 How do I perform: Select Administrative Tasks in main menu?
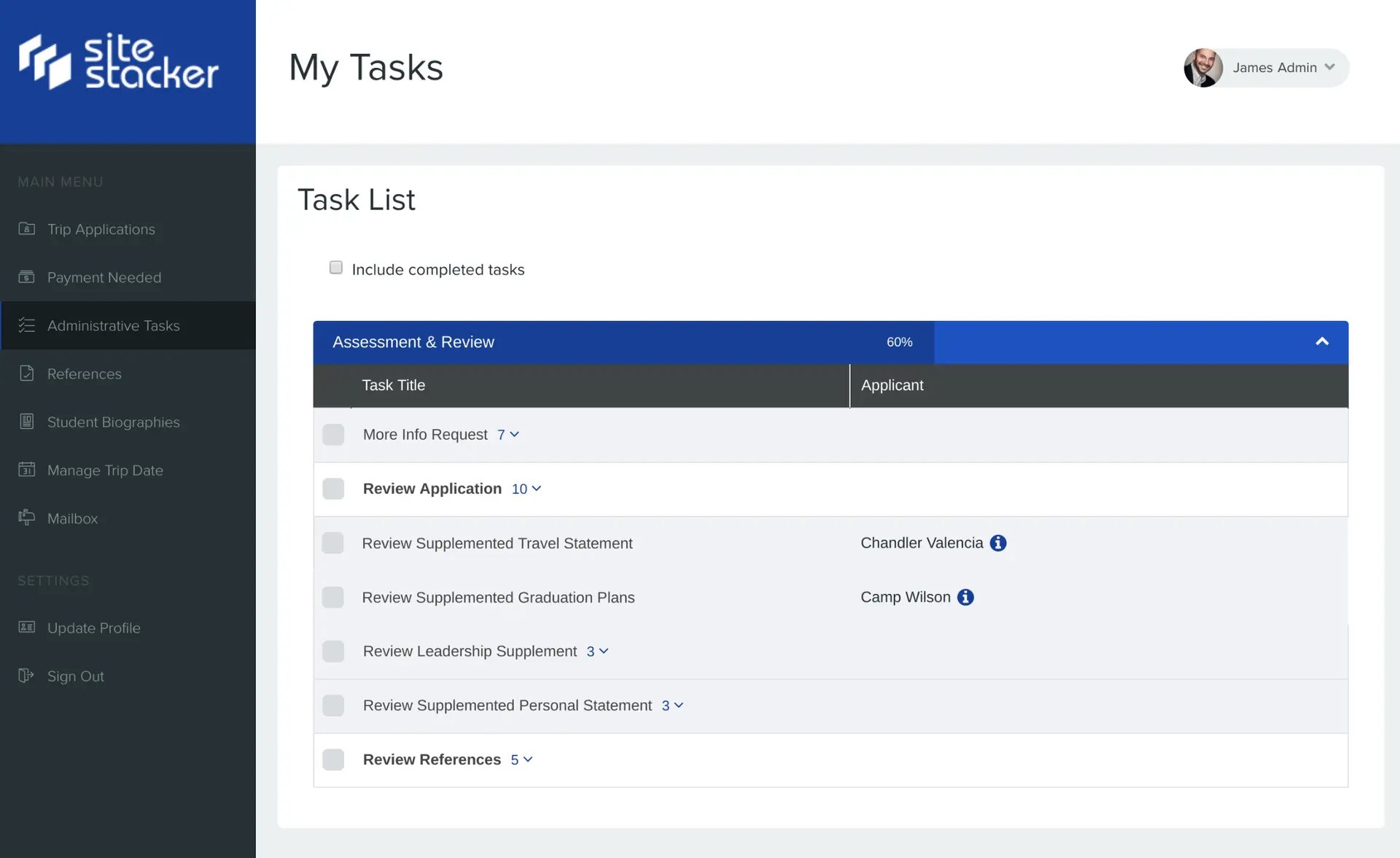[113, 325]
